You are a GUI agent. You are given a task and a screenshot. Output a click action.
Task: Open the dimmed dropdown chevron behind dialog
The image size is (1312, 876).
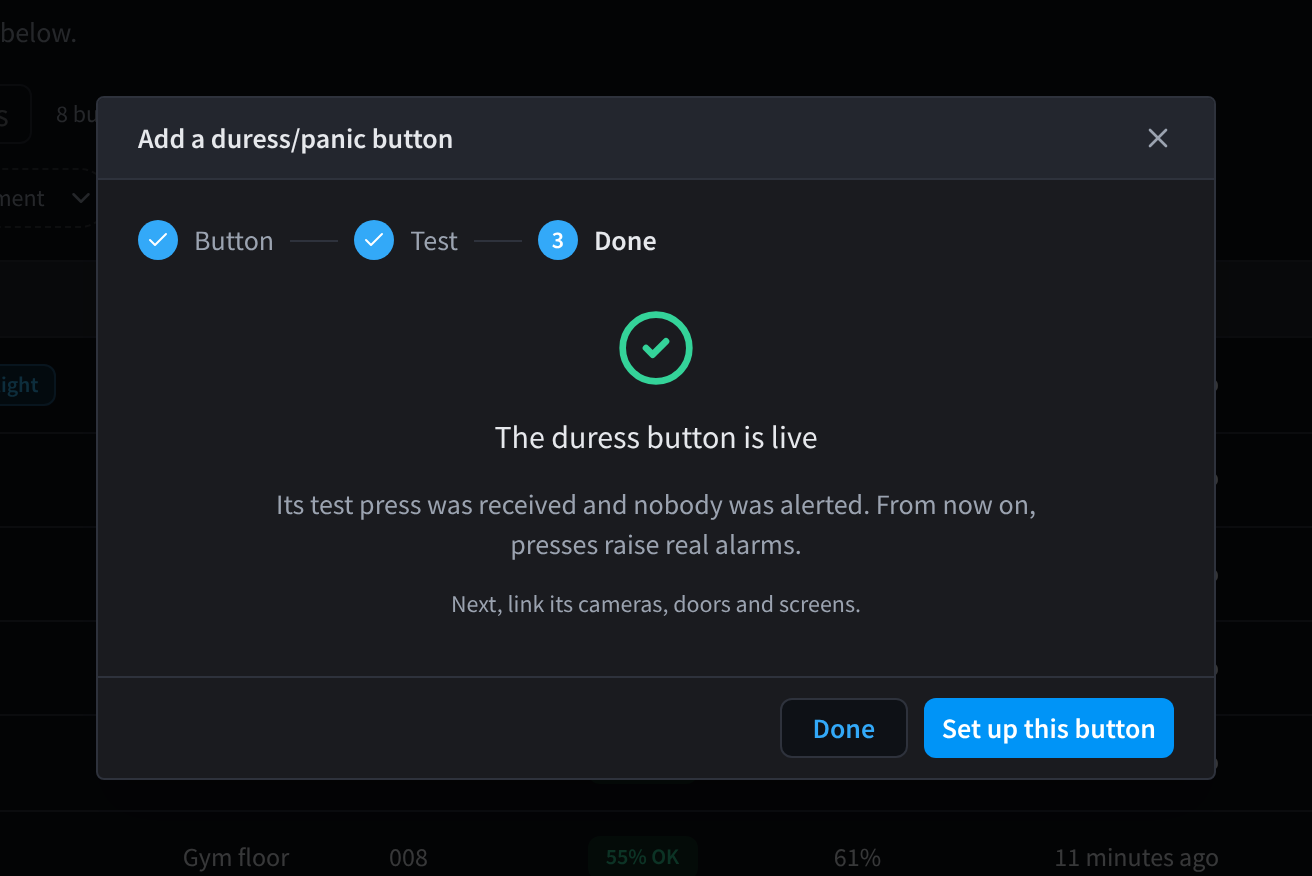(80, 198)
